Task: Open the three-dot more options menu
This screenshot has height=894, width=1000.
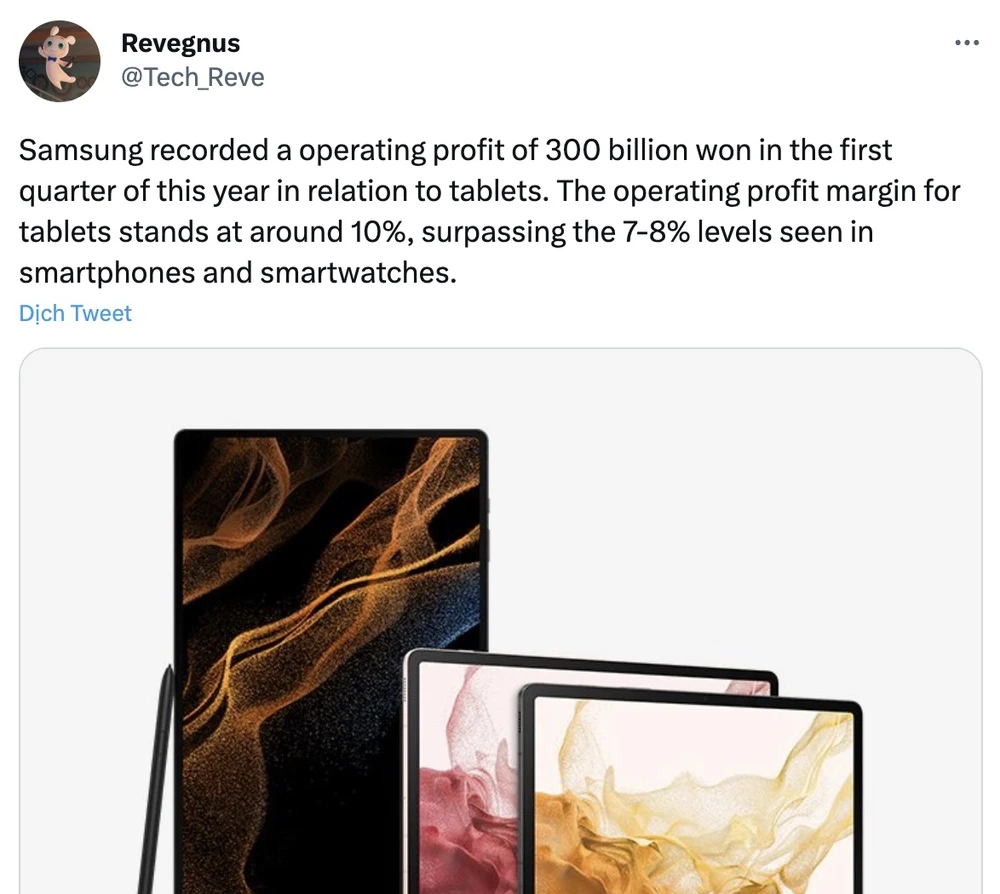Action: coord(966,43)
